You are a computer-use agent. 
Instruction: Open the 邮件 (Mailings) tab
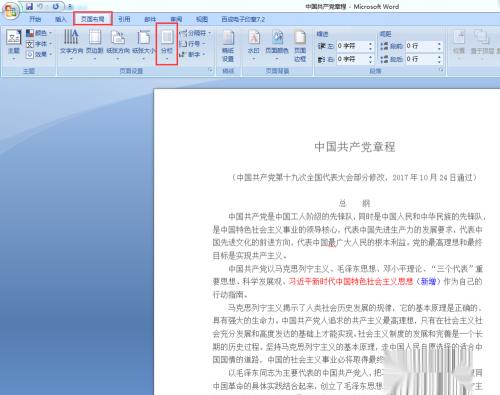[x=150, y=19]
